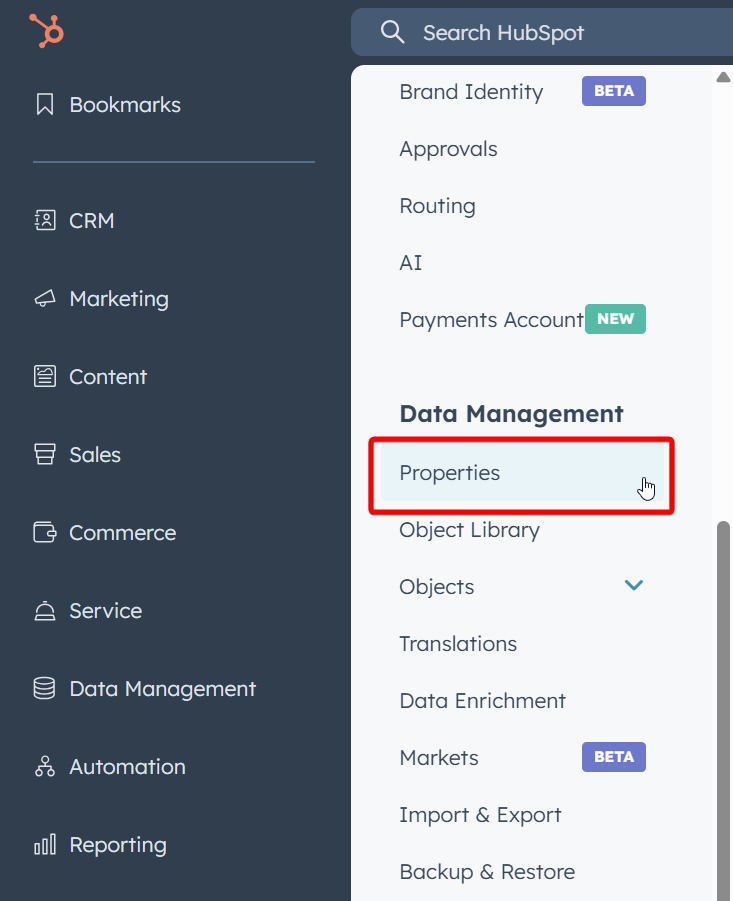Open the Content navigation menu
The height and width of the screenshot is (901, 733).
click(x=108, y=377)
